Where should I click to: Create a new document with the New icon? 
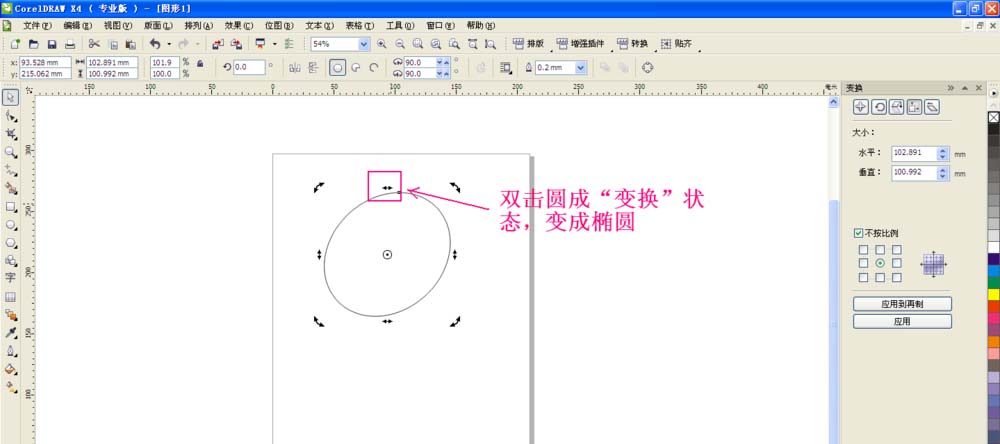click(x=15, y=44)
